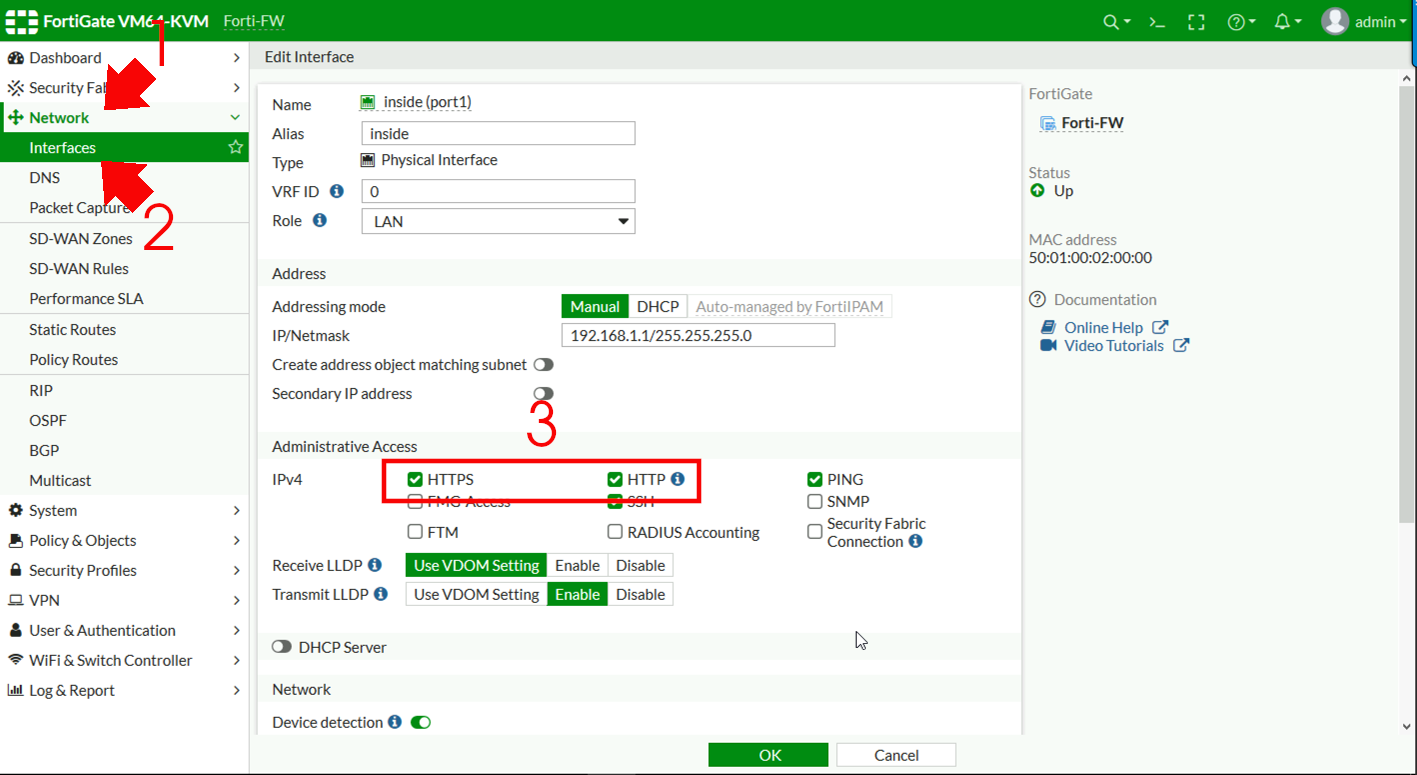Click the VRF ID input field
The image size is (1417, 775).
(x=498, y=191)
